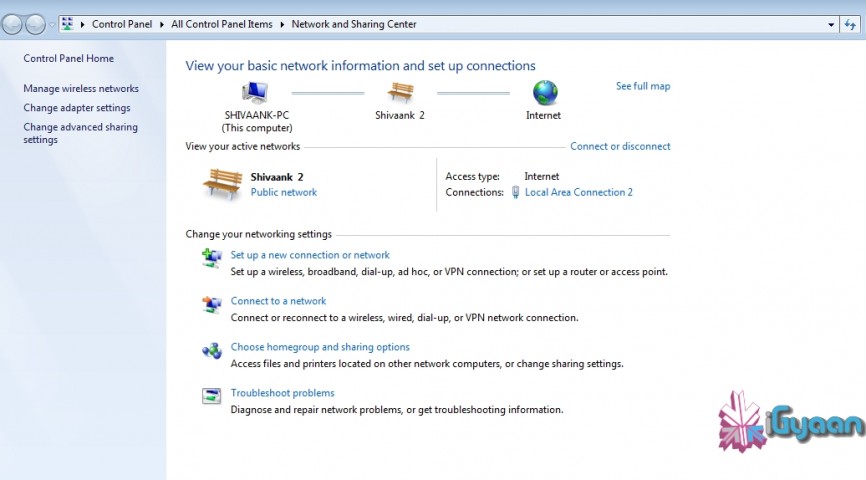Refresh the page with address bar refresh button

tap(852, 24)
